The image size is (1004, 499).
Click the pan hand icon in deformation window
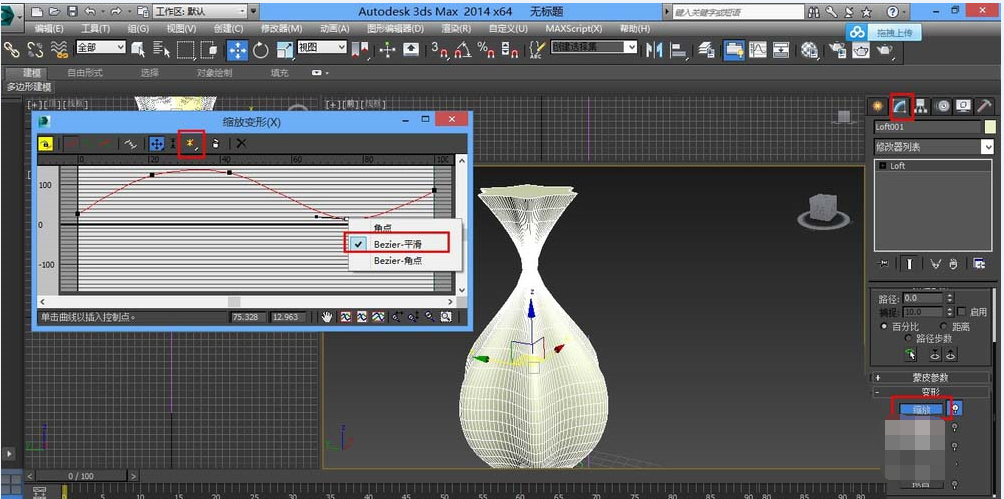tap(326, 317)
